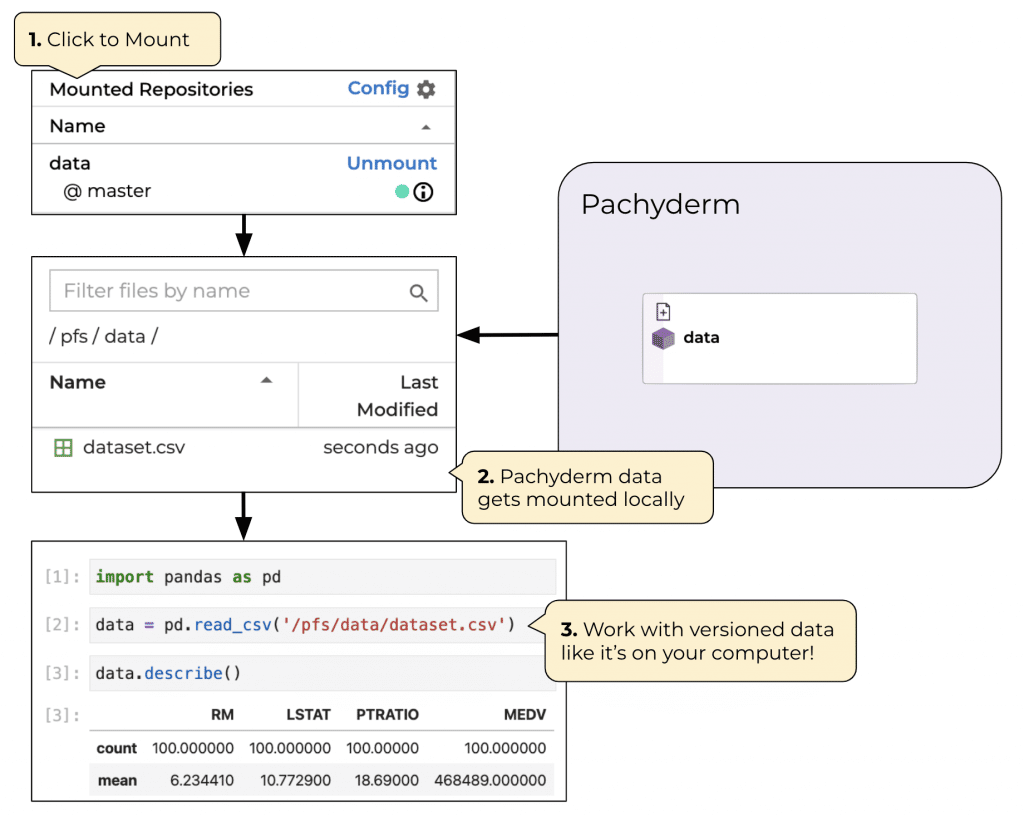Click the RM column header
This screenshot has width=1024, height=816.
coord(222,715)
